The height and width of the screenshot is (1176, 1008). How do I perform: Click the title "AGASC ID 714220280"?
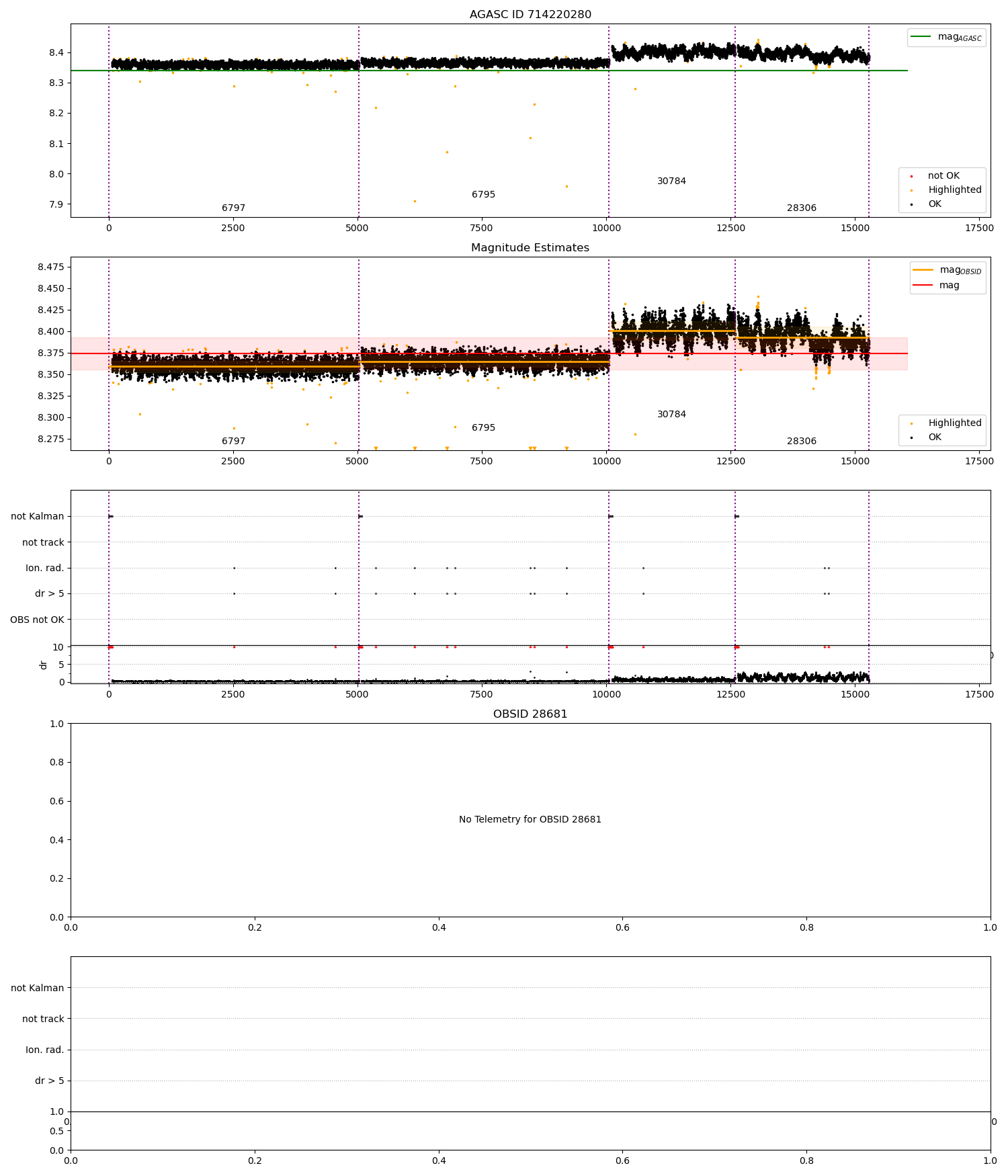[x=530, y=15]
